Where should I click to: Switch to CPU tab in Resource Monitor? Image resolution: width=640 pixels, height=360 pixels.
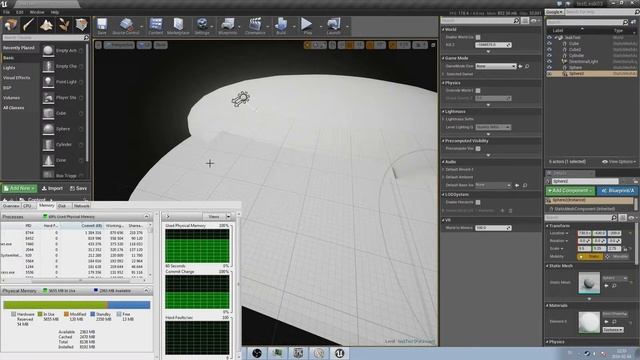pyautogui.click(x=27, y=206)
